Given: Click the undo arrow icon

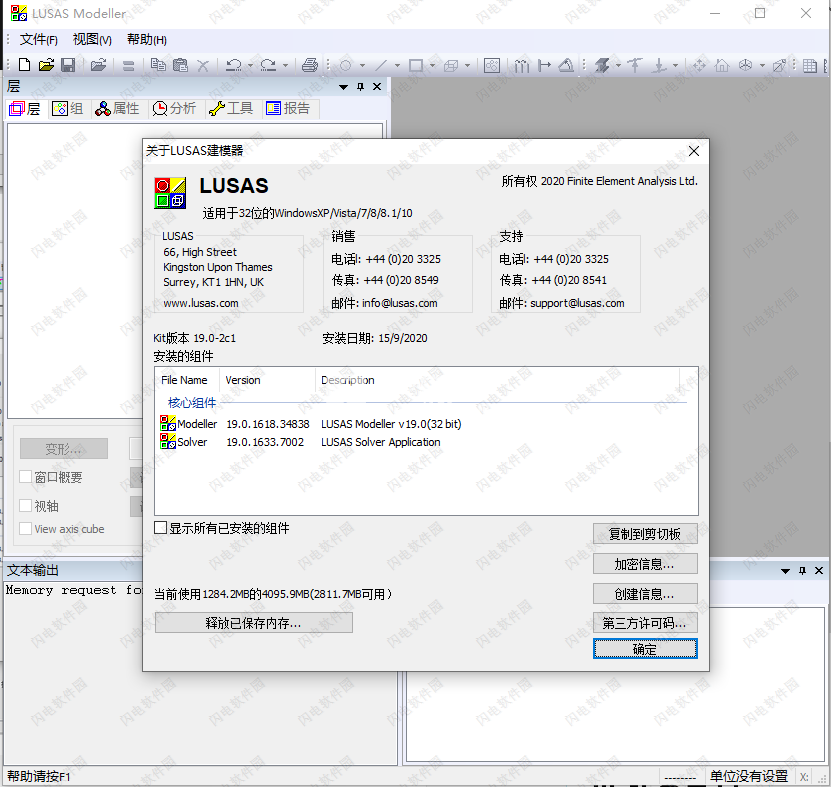Looking at the screenshot, I should tap(233, 65).
